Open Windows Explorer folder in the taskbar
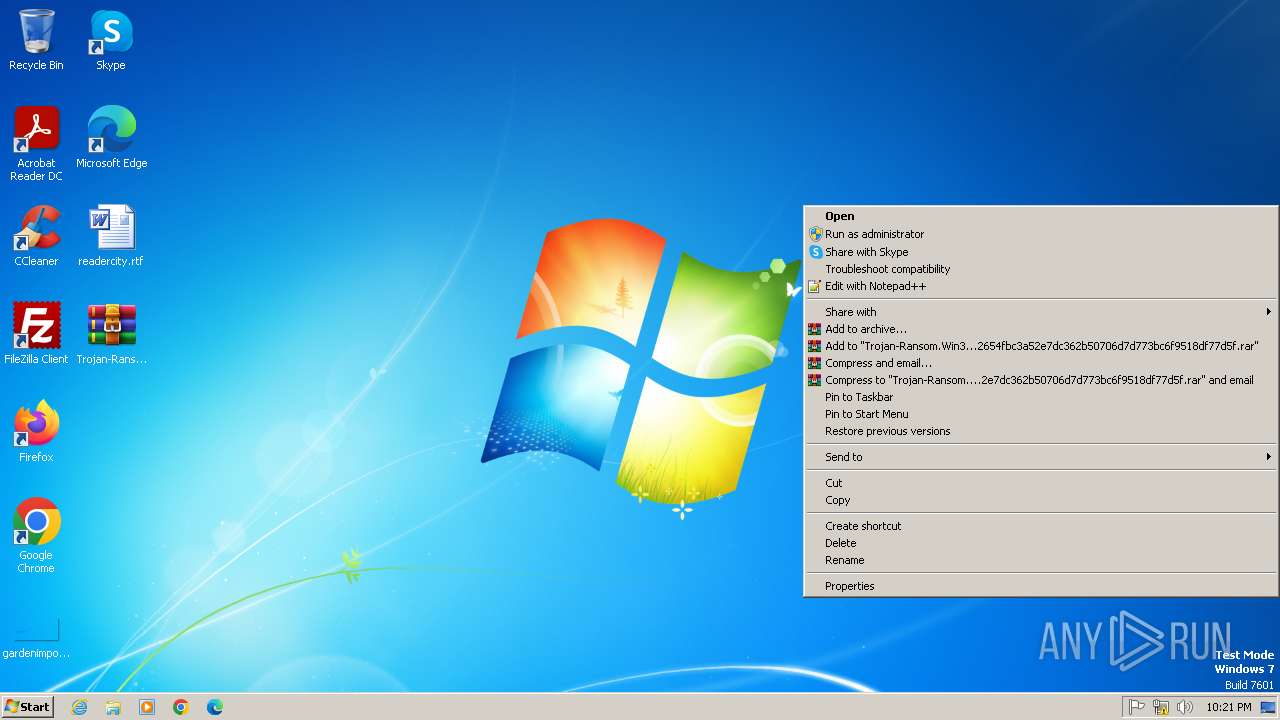 (x=113, y=707)
